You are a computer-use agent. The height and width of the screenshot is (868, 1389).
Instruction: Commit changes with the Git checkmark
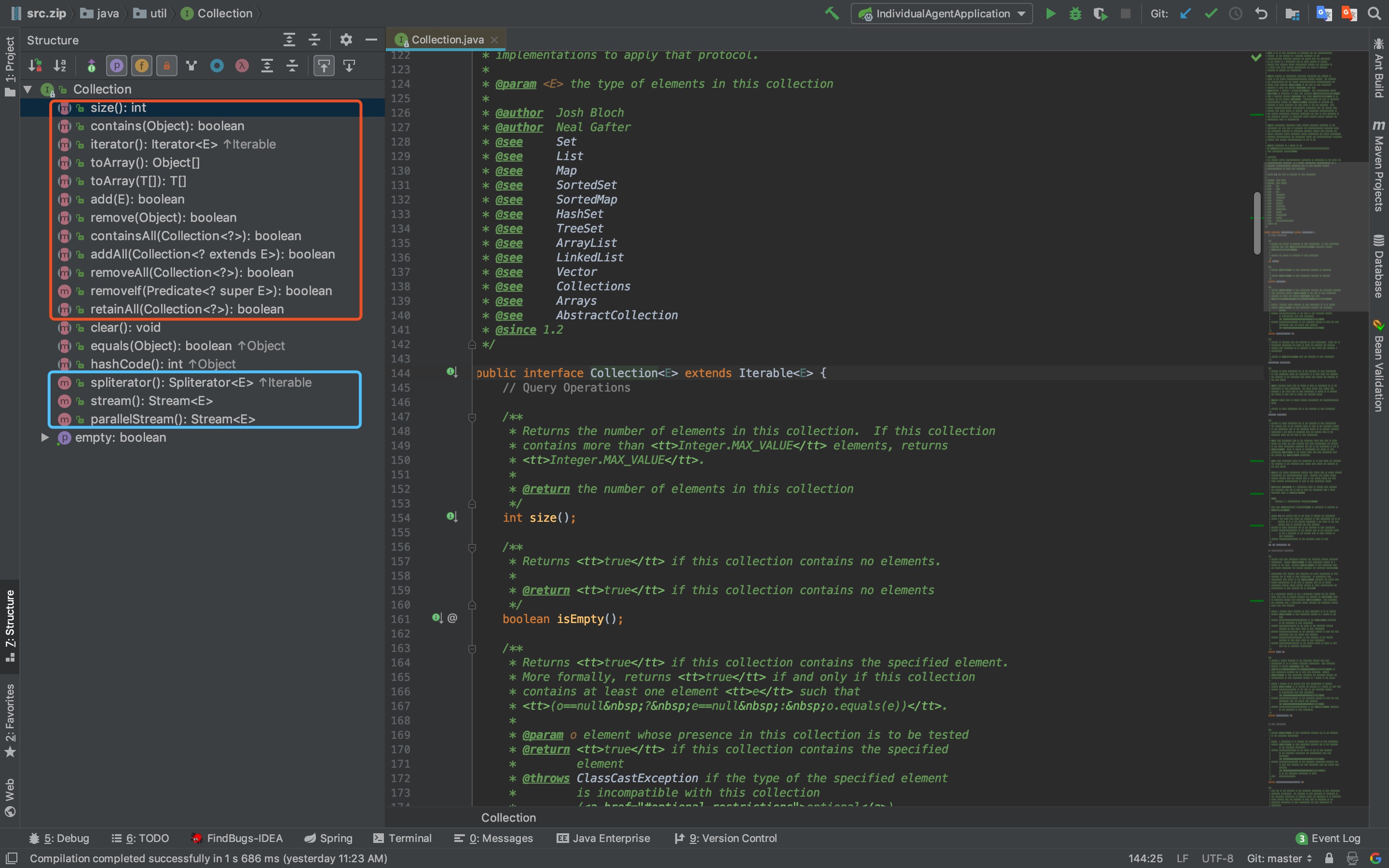[x=1211, y=13]
